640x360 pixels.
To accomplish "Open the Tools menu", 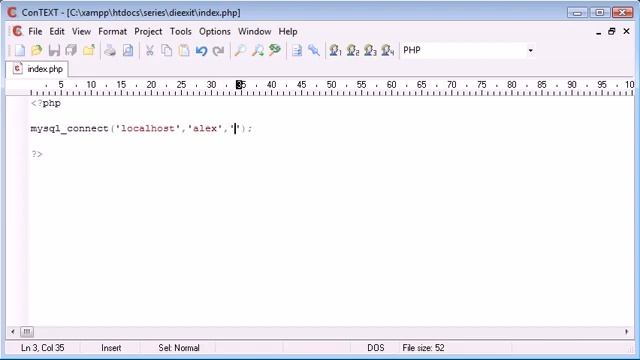I will coord(180,31).
